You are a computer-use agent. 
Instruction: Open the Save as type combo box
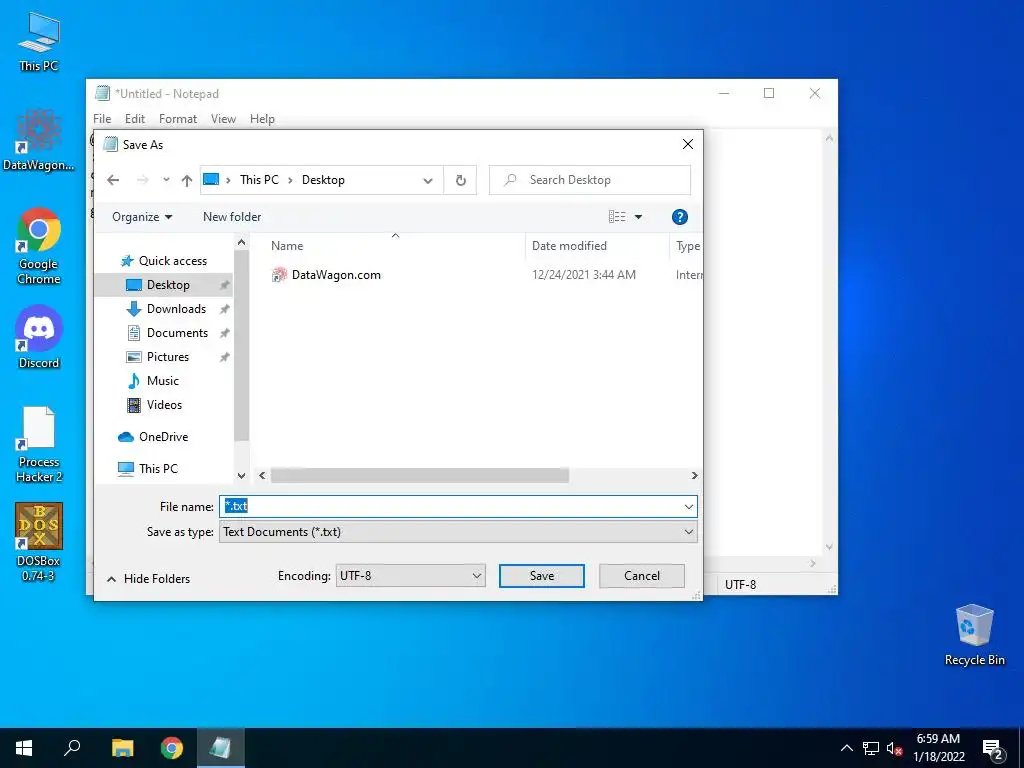pos(458,532)
